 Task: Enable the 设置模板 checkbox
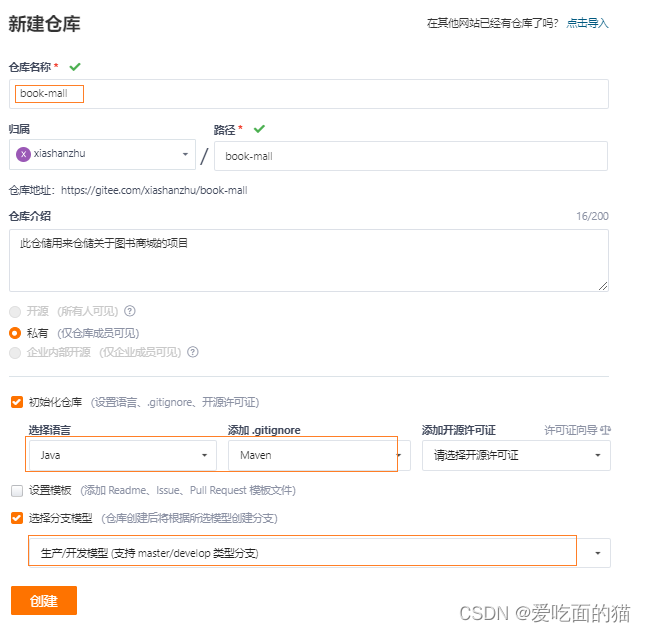tap(17, 491)
